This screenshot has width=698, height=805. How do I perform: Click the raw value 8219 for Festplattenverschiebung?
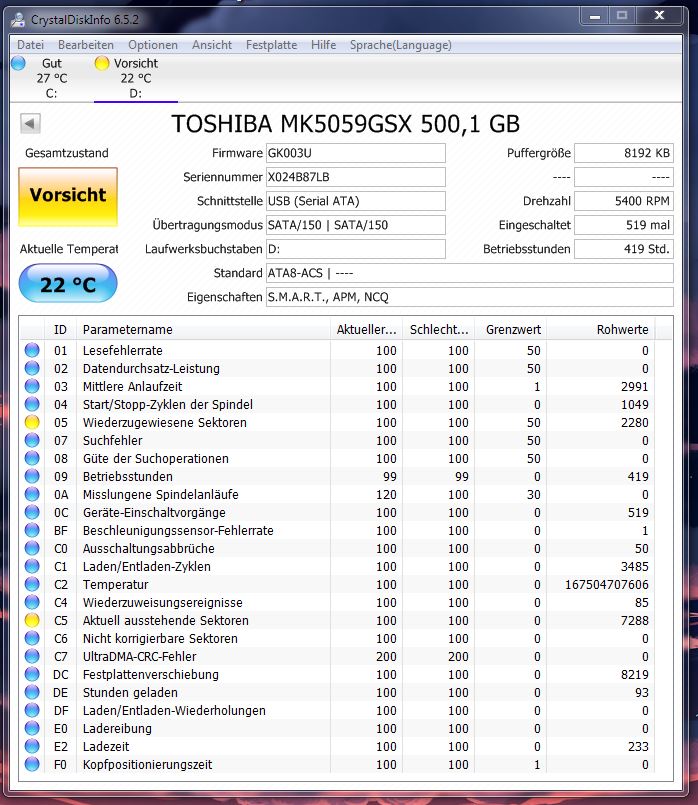coord(634,675)
